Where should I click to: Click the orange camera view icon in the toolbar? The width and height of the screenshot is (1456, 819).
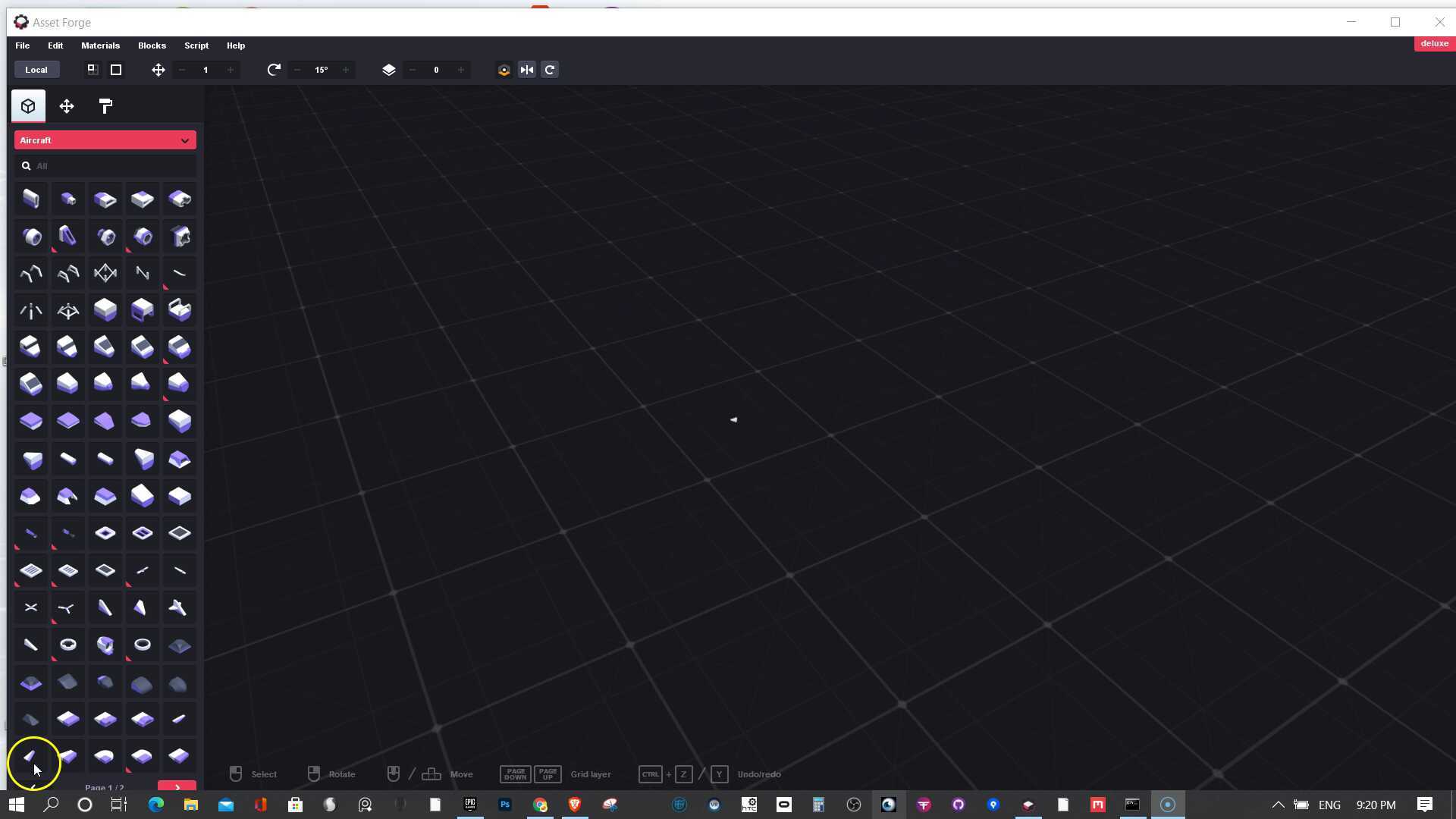504,69
